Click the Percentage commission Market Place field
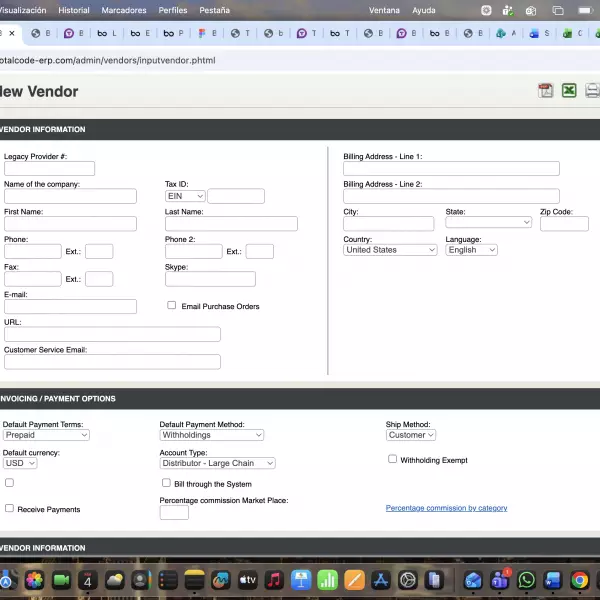600x600 pixels. tap(174, 512)
